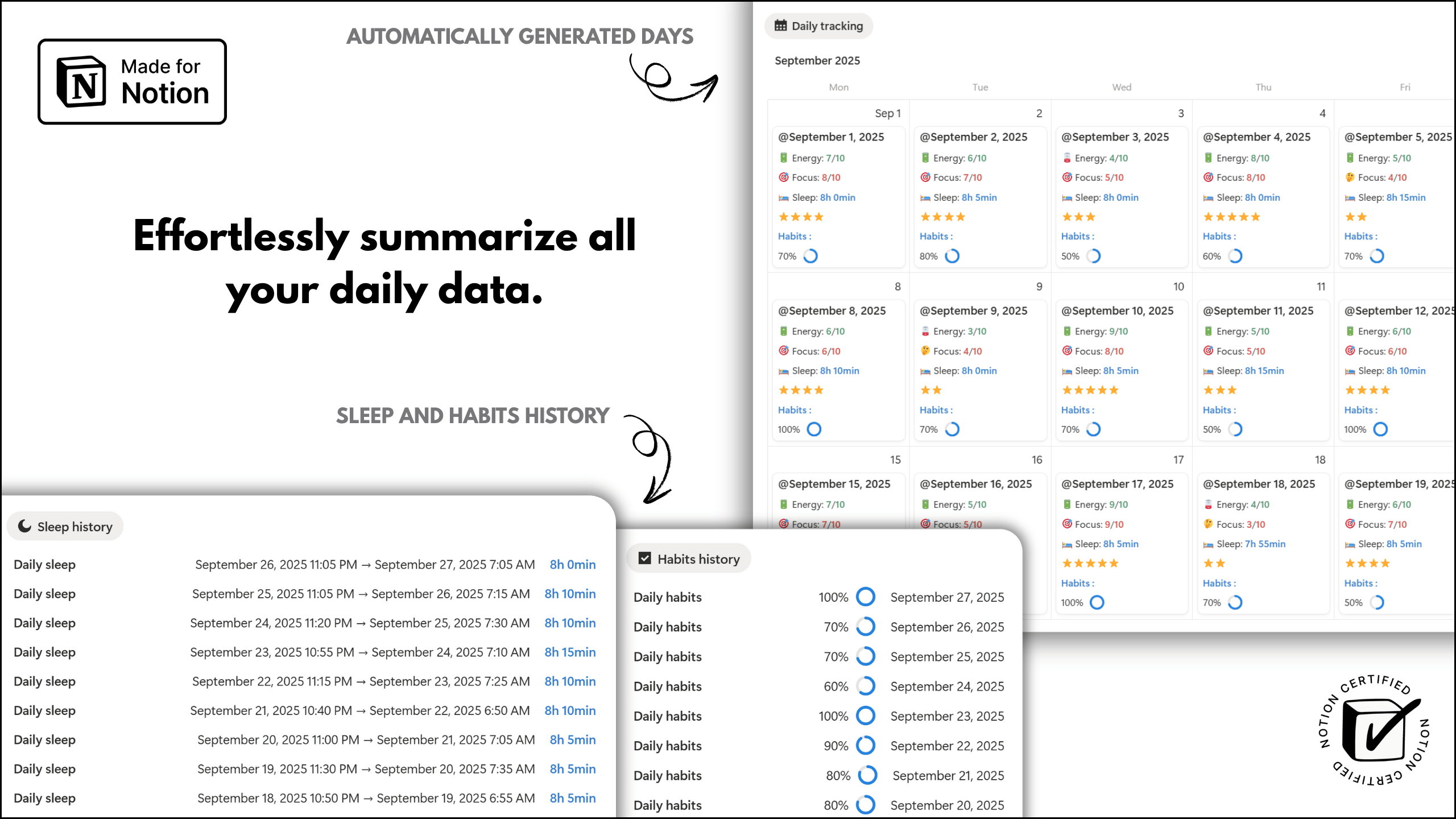This screenshot has width=1456, height=819.
Task: Click the Notion Certified badge icon
Action: (1374, 730)
